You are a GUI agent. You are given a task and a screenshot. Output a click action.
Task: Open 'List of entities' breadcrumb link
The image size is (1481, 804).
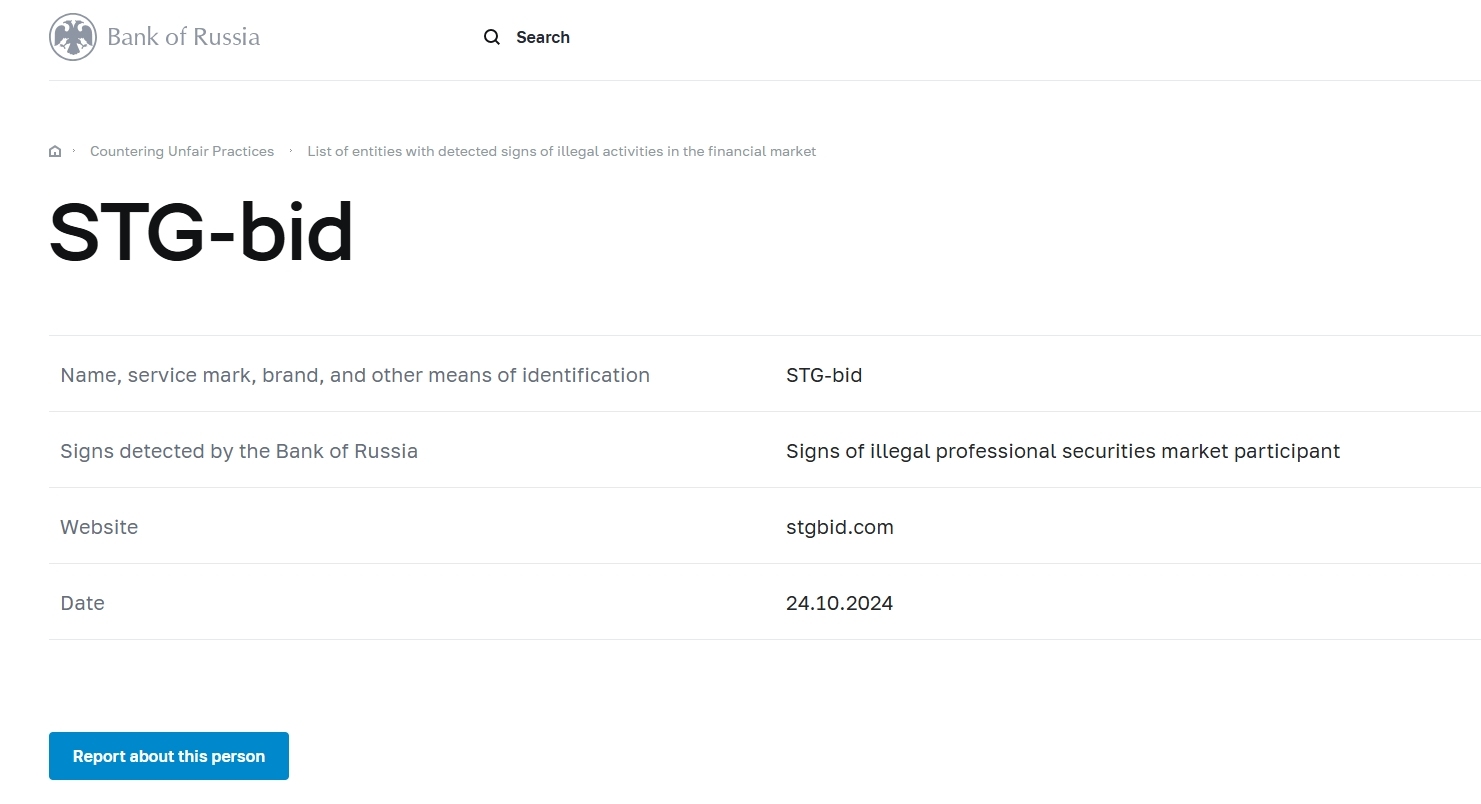(561, 152)
